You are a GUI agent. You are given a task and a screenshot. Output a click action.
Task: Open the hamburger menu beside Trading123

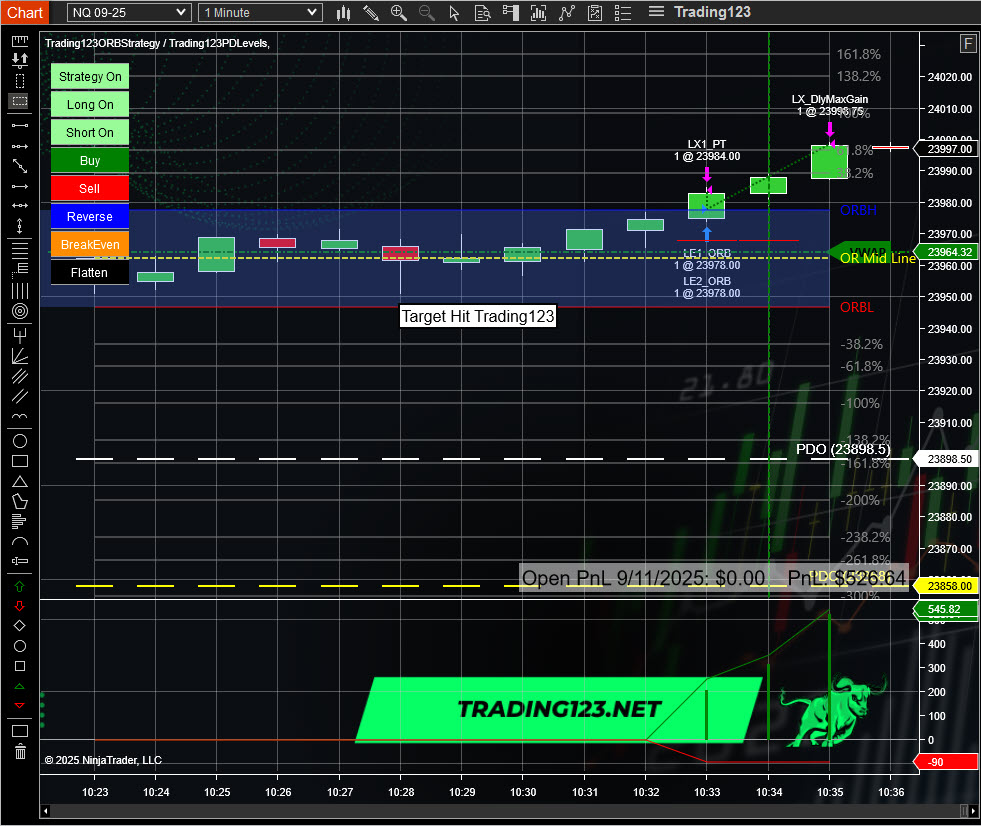point(656,11)
